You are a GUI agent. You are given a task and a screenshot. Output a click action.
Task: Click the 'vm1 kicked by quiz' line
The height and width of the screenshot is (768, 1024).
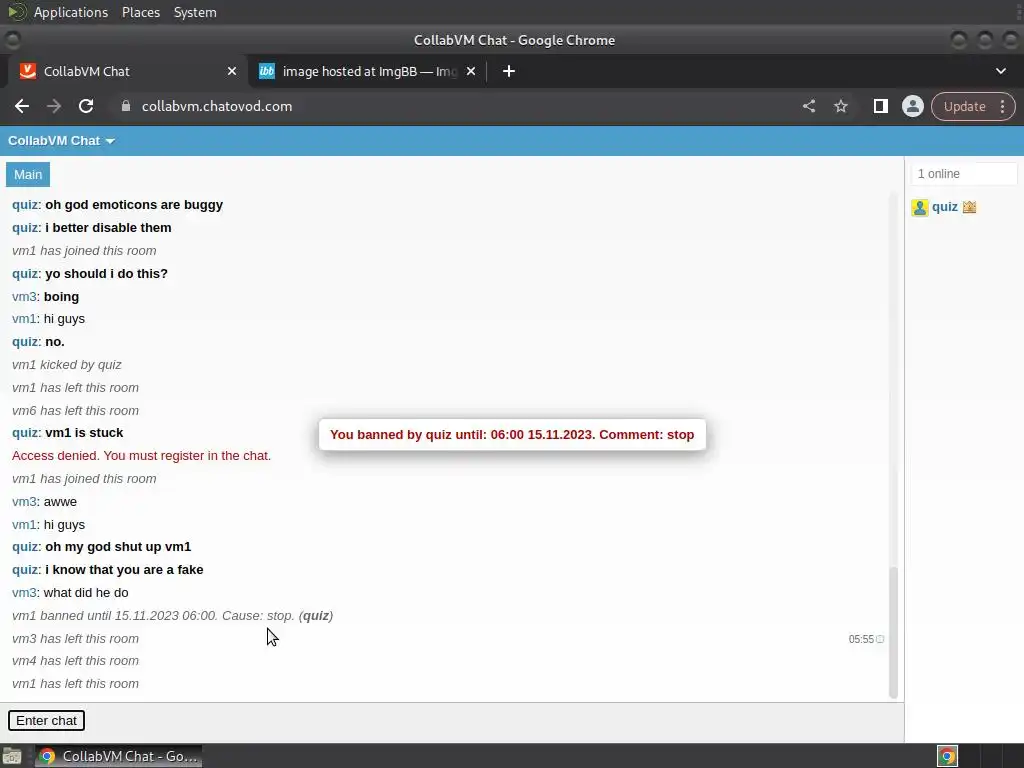click(67, 364)
